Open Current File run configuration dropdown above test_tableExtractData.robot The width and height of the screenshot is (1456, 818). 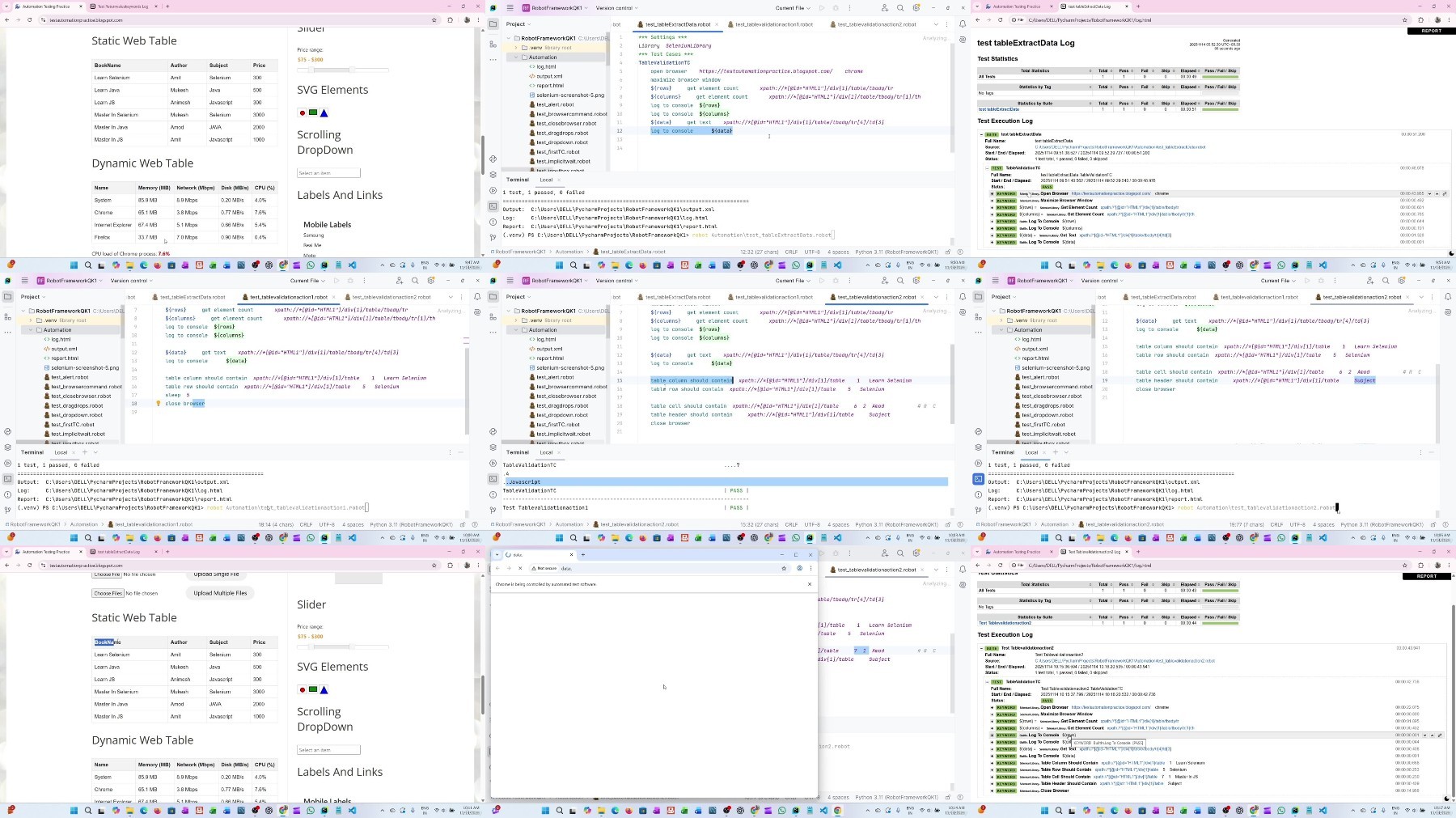click(x=793, y=8)
